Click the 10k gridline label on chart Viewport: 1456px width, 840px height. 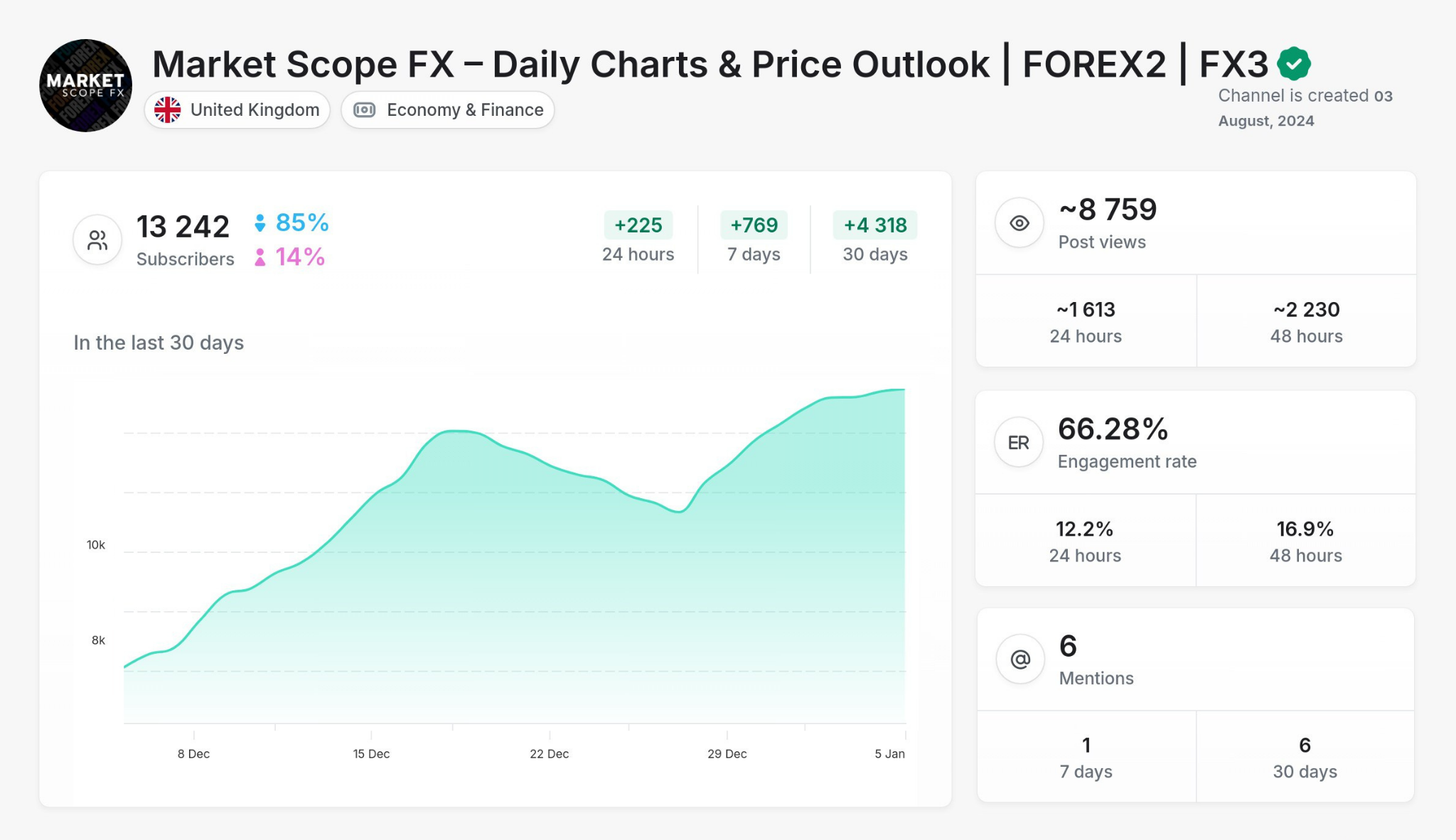(95, 544)
